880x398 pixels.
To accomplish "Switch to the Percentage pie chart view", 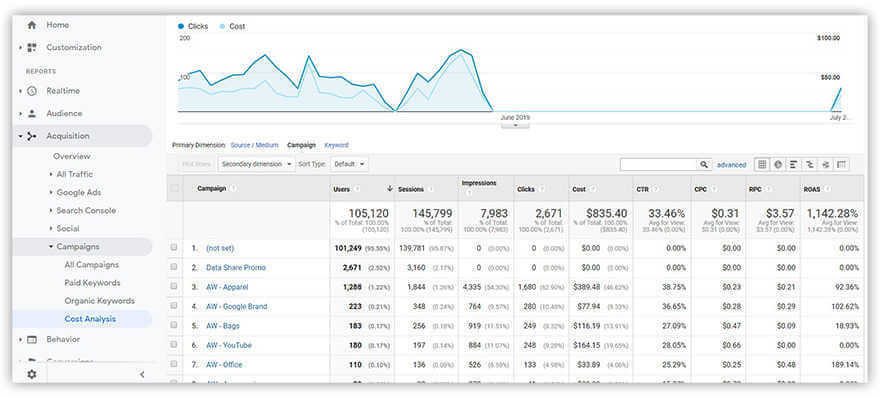I will point(778,164).
